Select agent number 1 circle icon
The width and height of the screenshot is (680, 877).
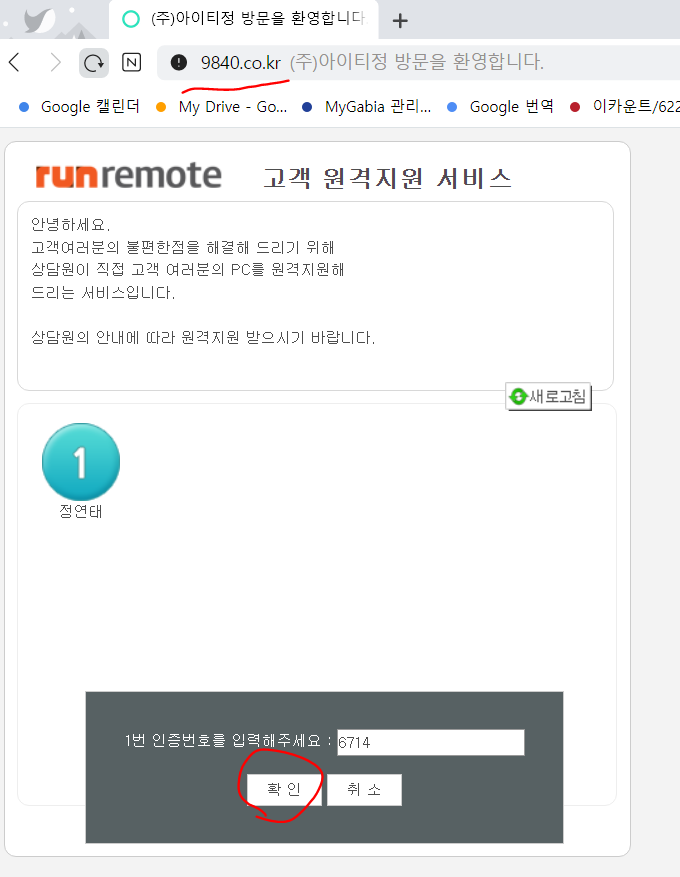pyautogui.click(x=81, y=462)
